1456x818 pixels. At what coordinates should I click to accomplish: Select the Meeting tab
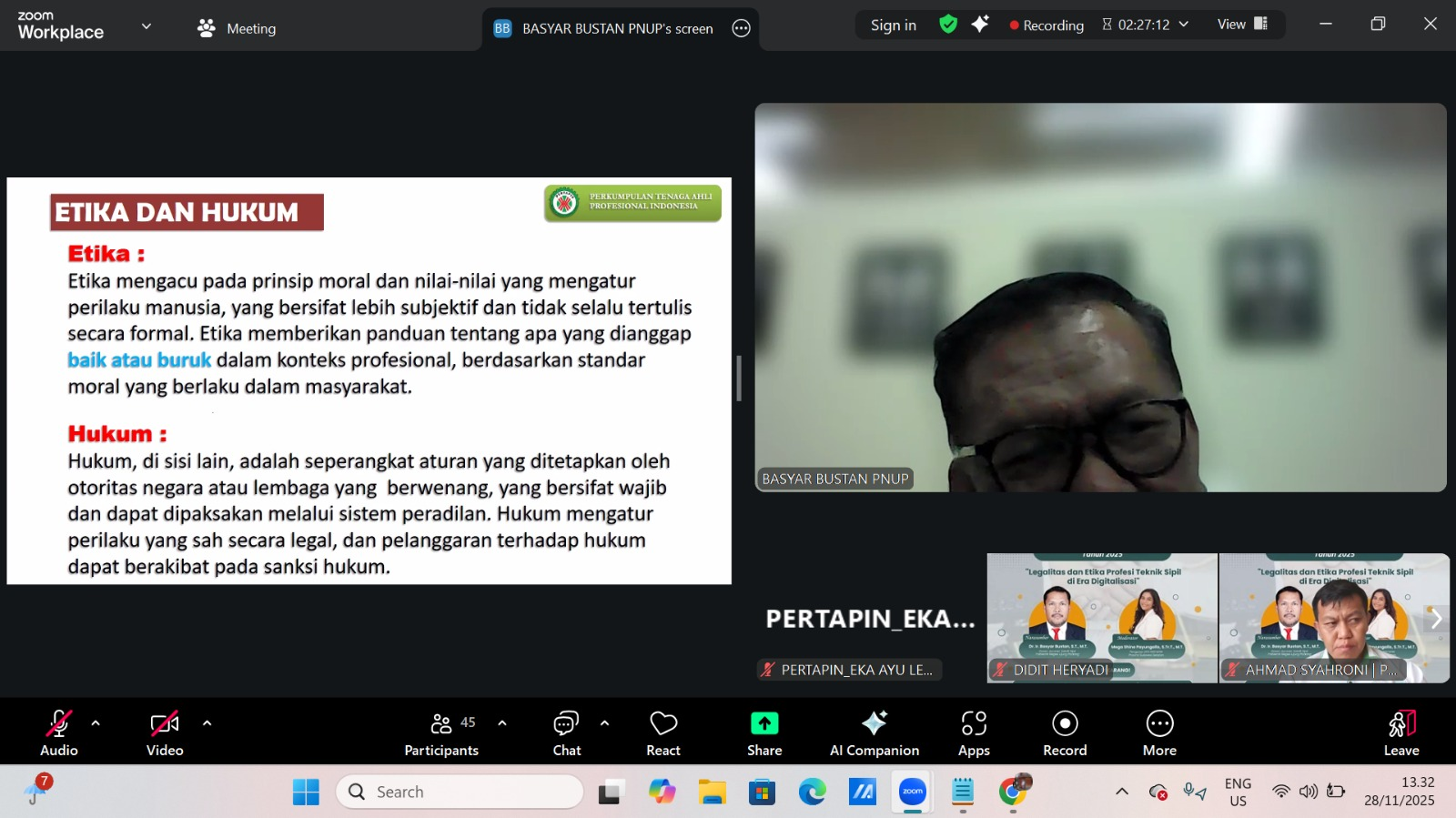[x=238, y=28]
